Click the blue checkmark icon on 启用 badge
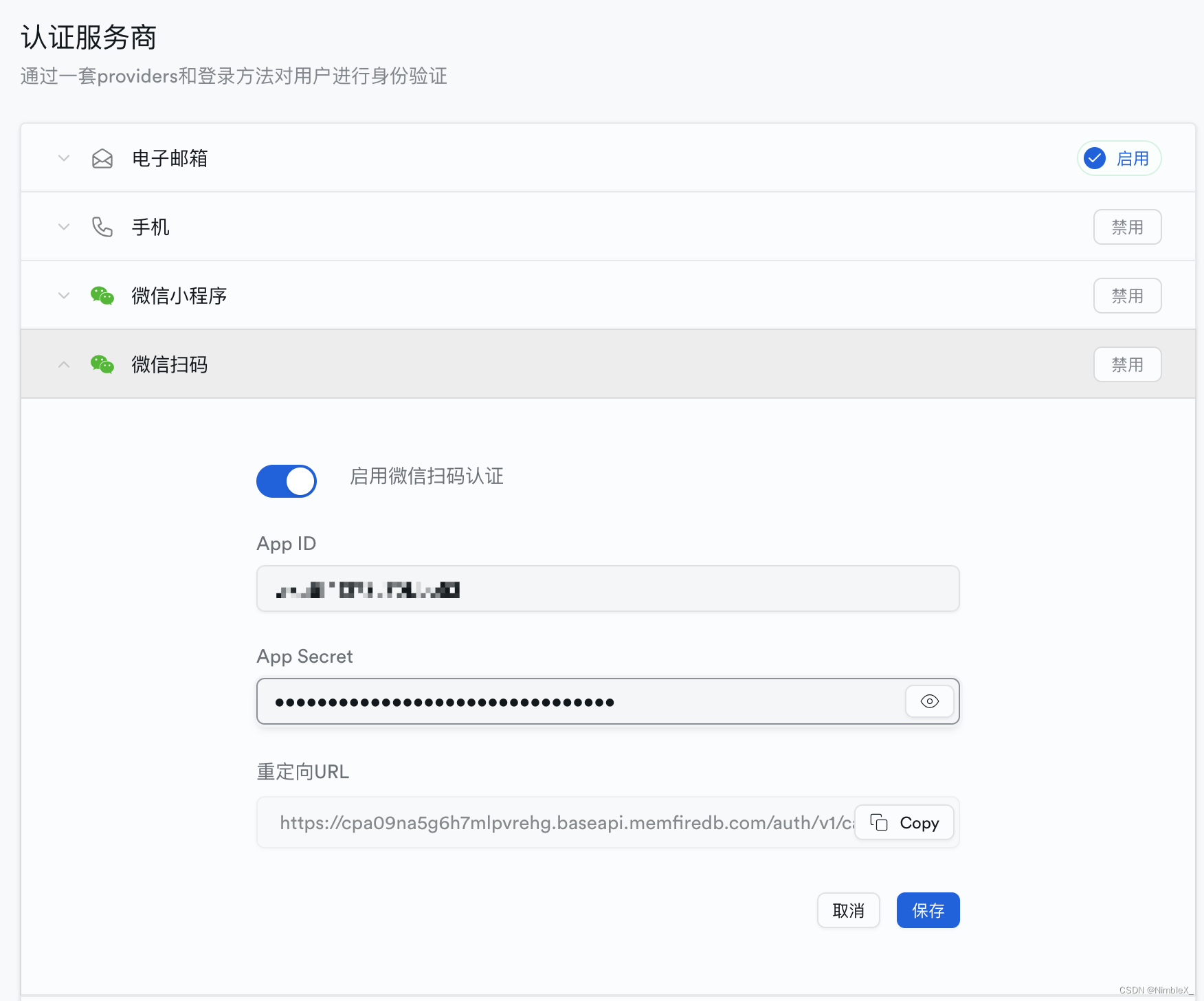This screenshot has height=1001, width=1204. pyautogui.click(x=1095, y=159)
